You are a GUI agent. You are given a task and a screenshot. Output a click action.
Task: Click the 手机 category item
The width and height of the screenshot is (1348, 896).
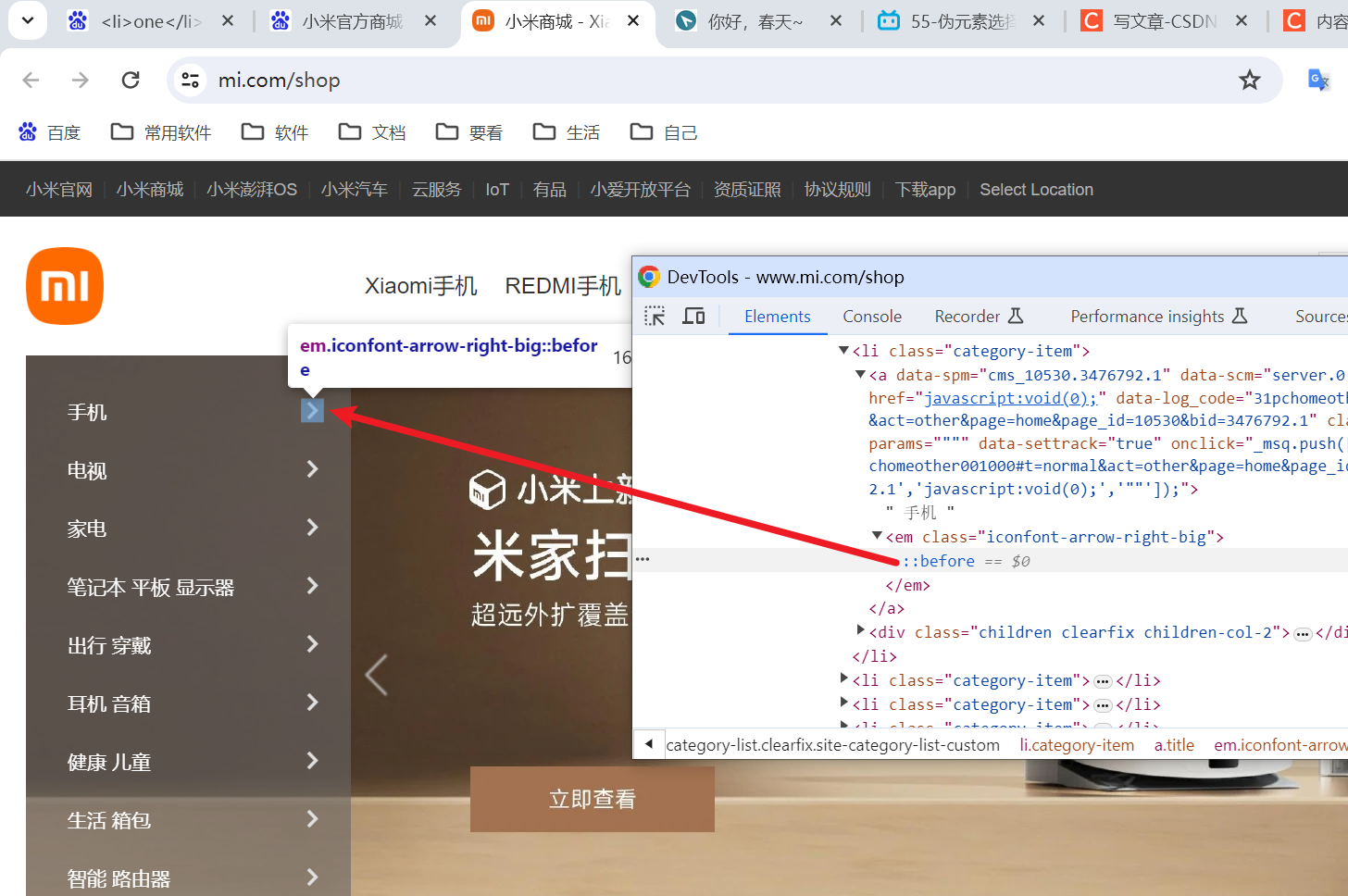click(87, 412)
